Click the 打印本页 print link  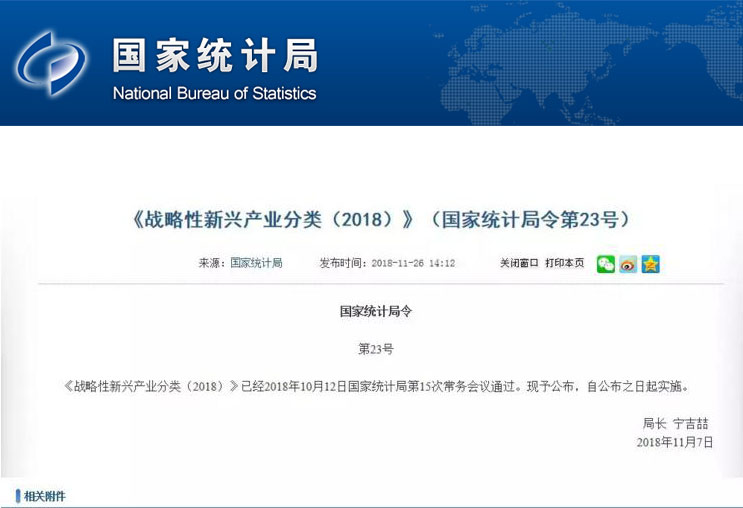tap(564, 263)
